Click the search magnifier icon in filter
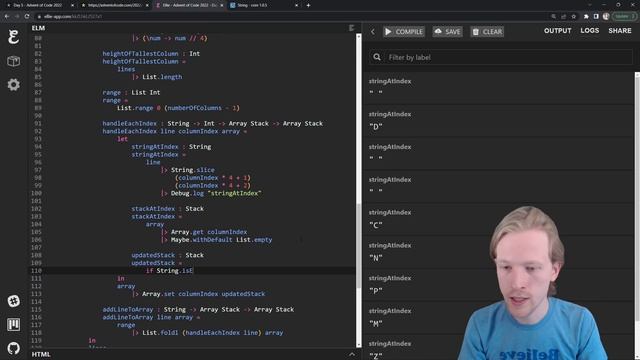640x360 pixels. [377, 58]
